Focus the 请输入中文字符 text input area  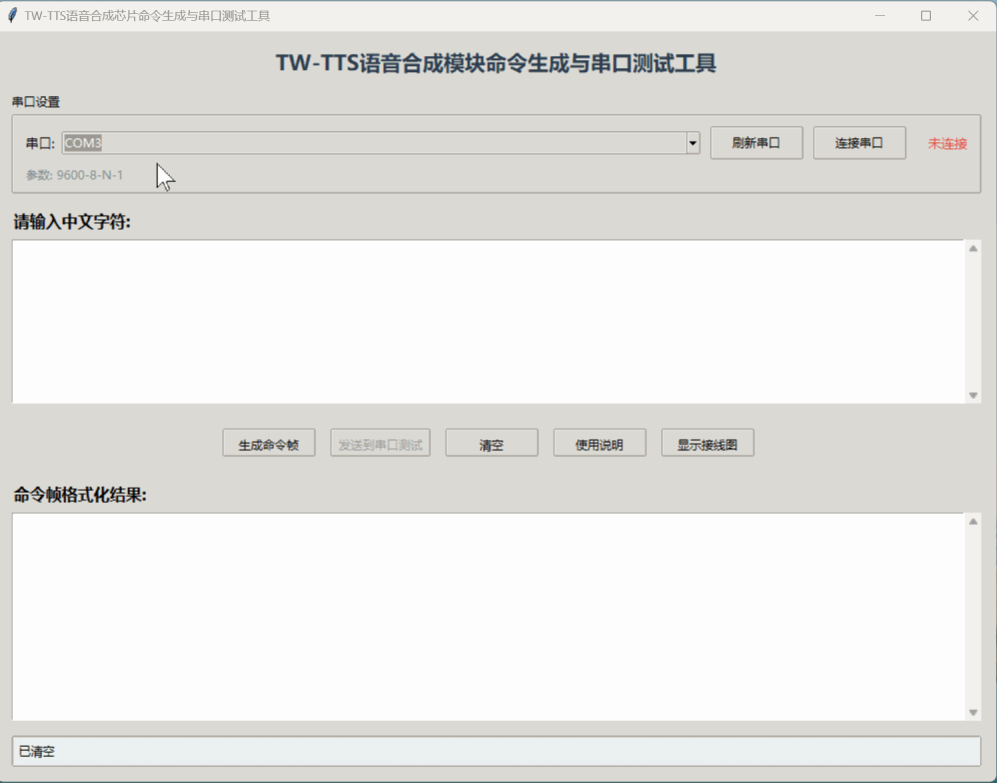[x=487, y=321]
